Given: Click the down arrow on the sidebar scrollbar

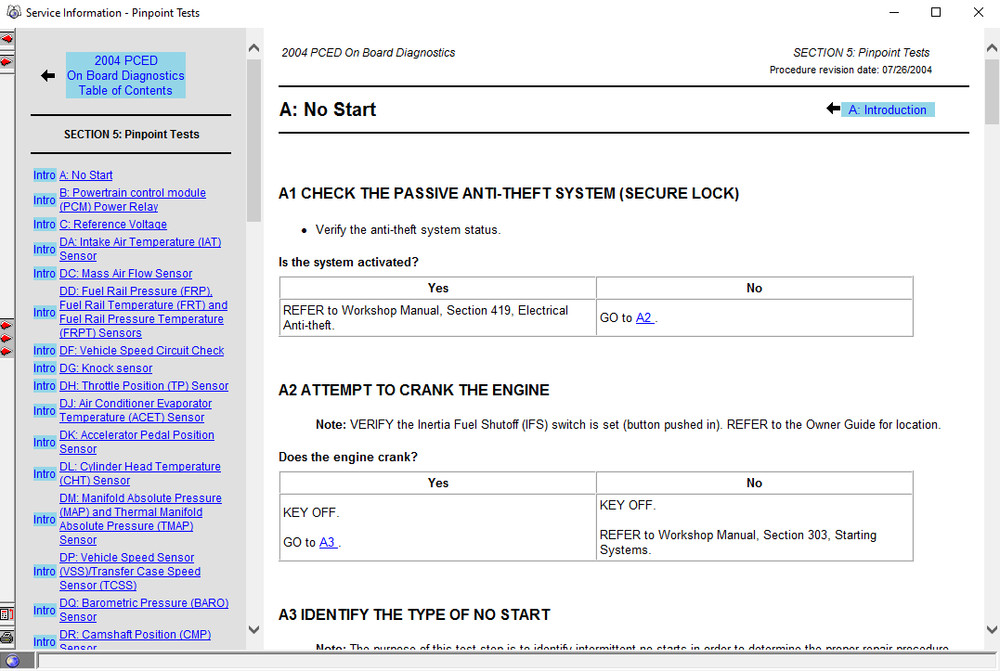Looking at the screenshot, I should coord(253,630).
